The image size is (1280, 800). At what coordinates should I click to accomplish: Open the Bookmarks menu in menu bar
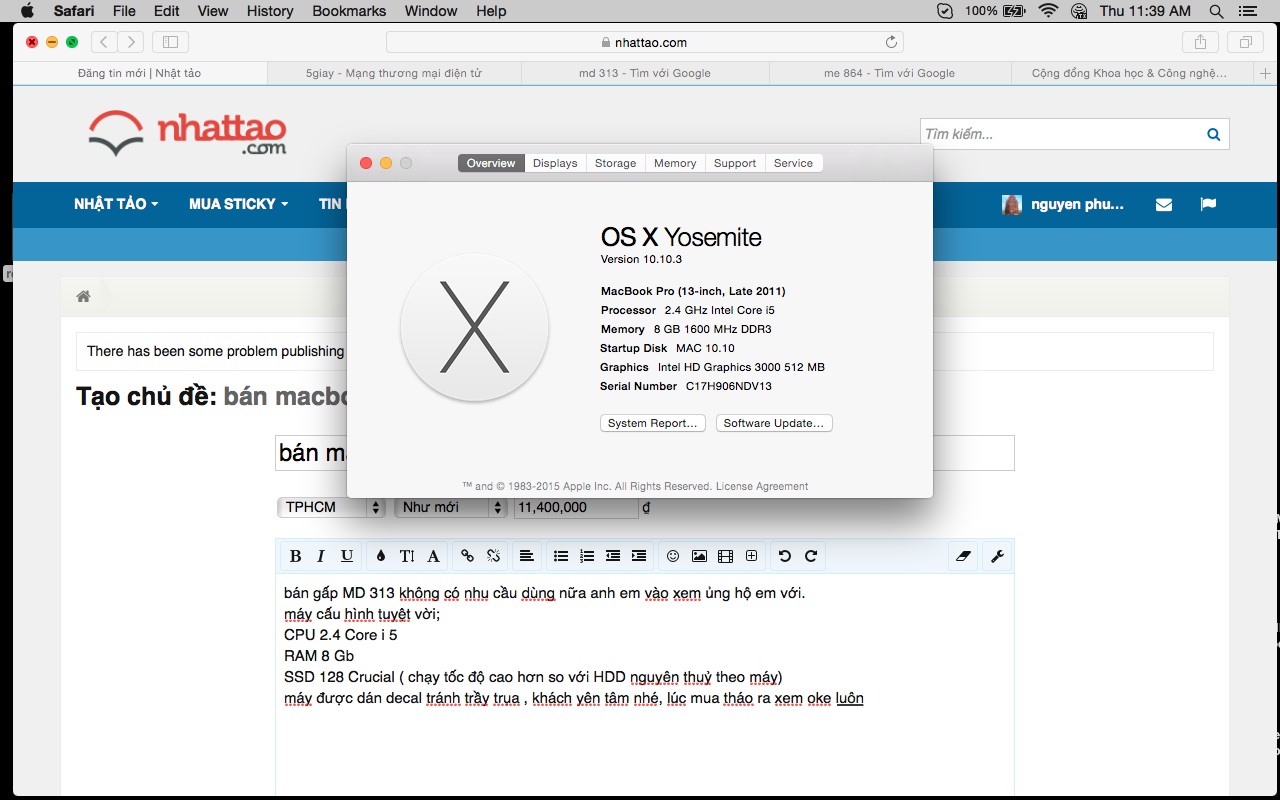point(349,11)
